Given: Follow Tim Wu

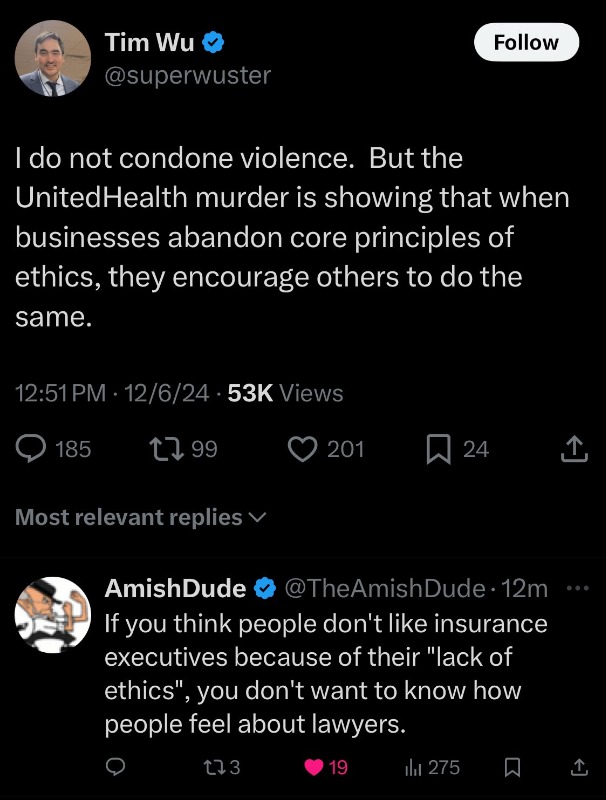Looking at the screenshot, I should pos(526,42).
